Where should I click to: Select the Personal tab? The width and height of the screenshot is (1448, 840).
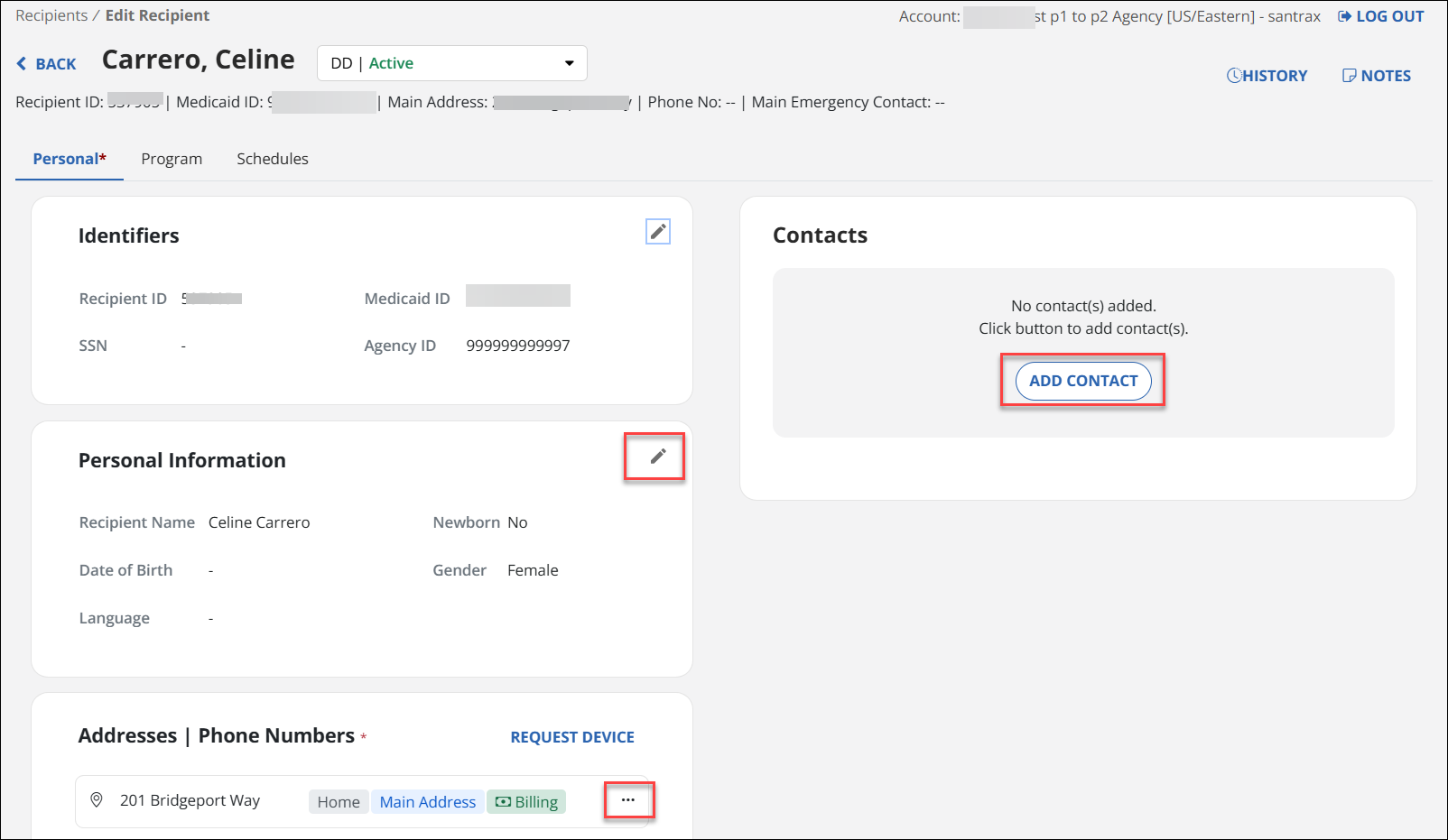pyautogui.click(x=69, y=159)
